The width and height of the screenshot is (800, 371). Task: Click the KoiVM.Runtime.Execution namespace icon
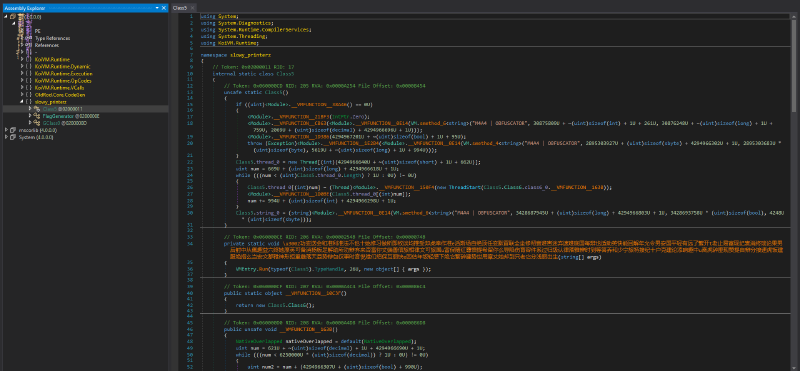[x=29, y=74]
